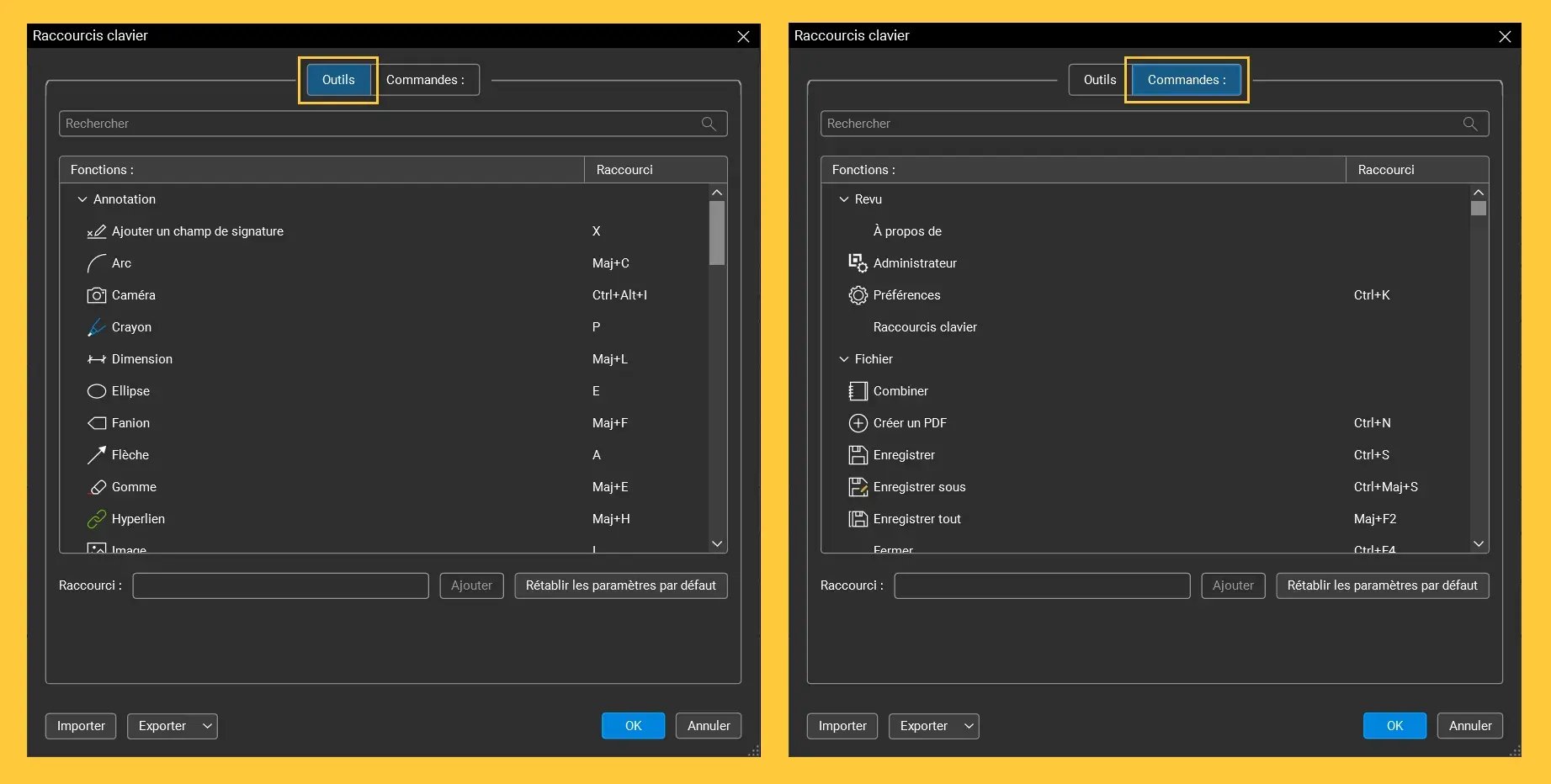1551x784 pixels.
Task: Click Rétablir les paramètres par défaut
Action: [620, 585]
